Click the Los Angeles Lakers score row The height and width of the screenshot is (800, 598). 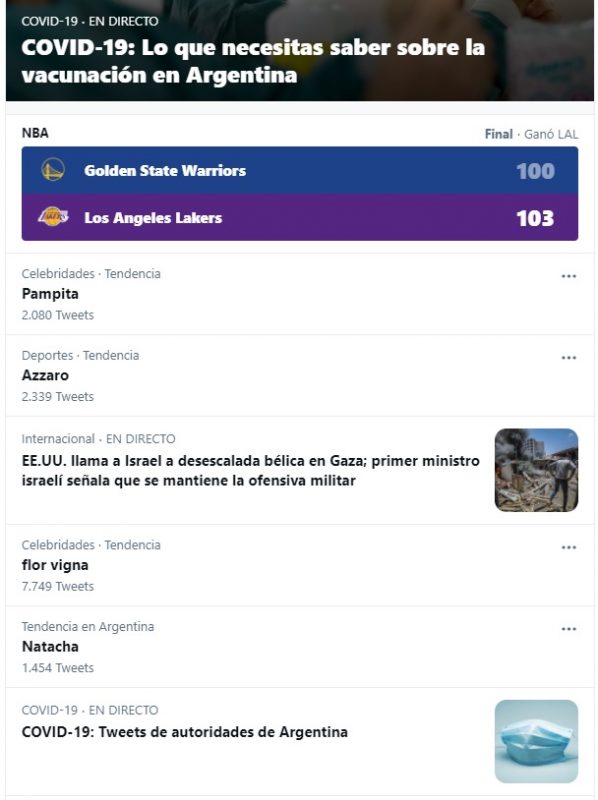300,217
